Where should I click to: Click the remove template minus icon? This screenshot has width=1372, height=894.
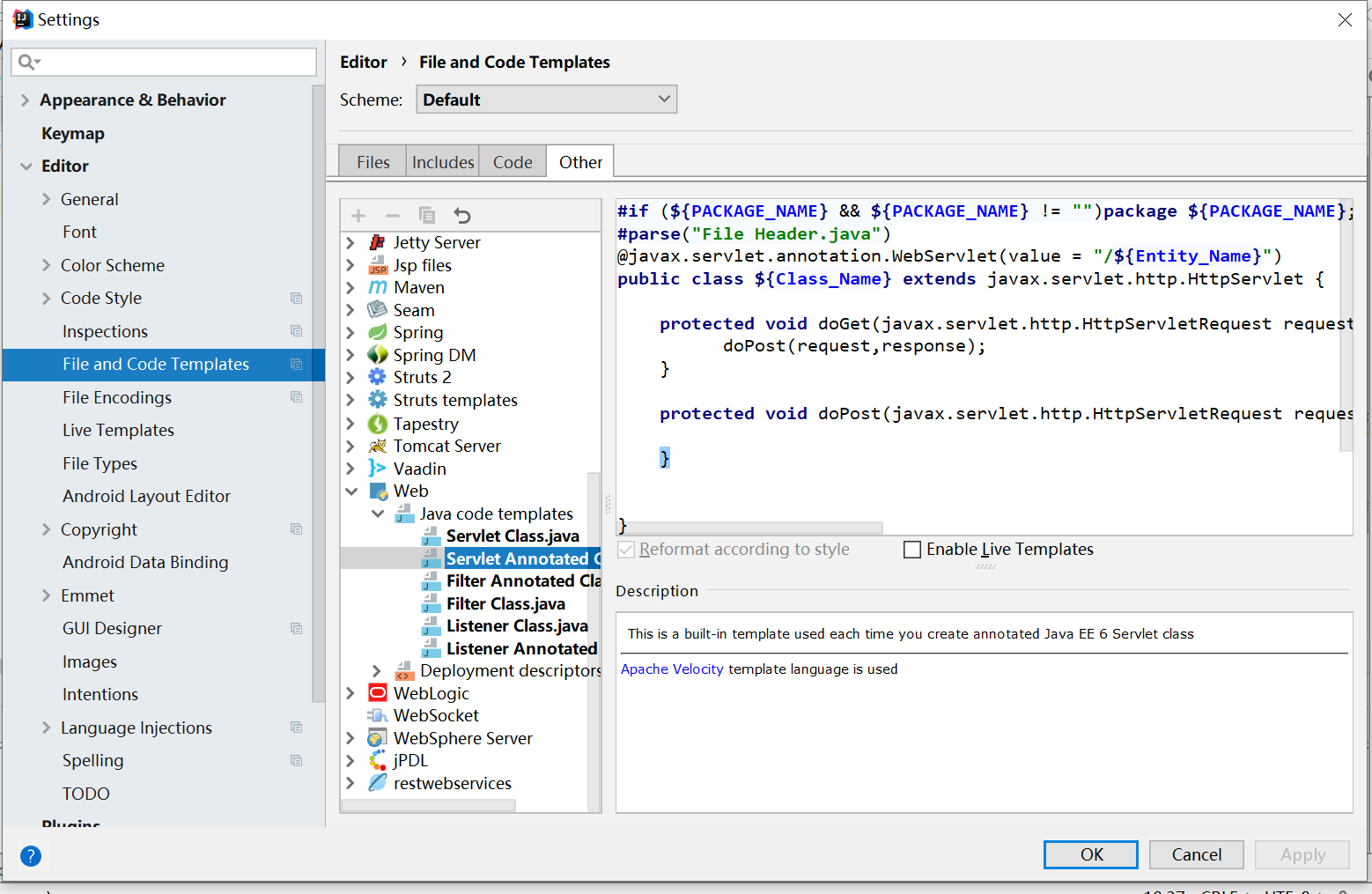[393, 216]
